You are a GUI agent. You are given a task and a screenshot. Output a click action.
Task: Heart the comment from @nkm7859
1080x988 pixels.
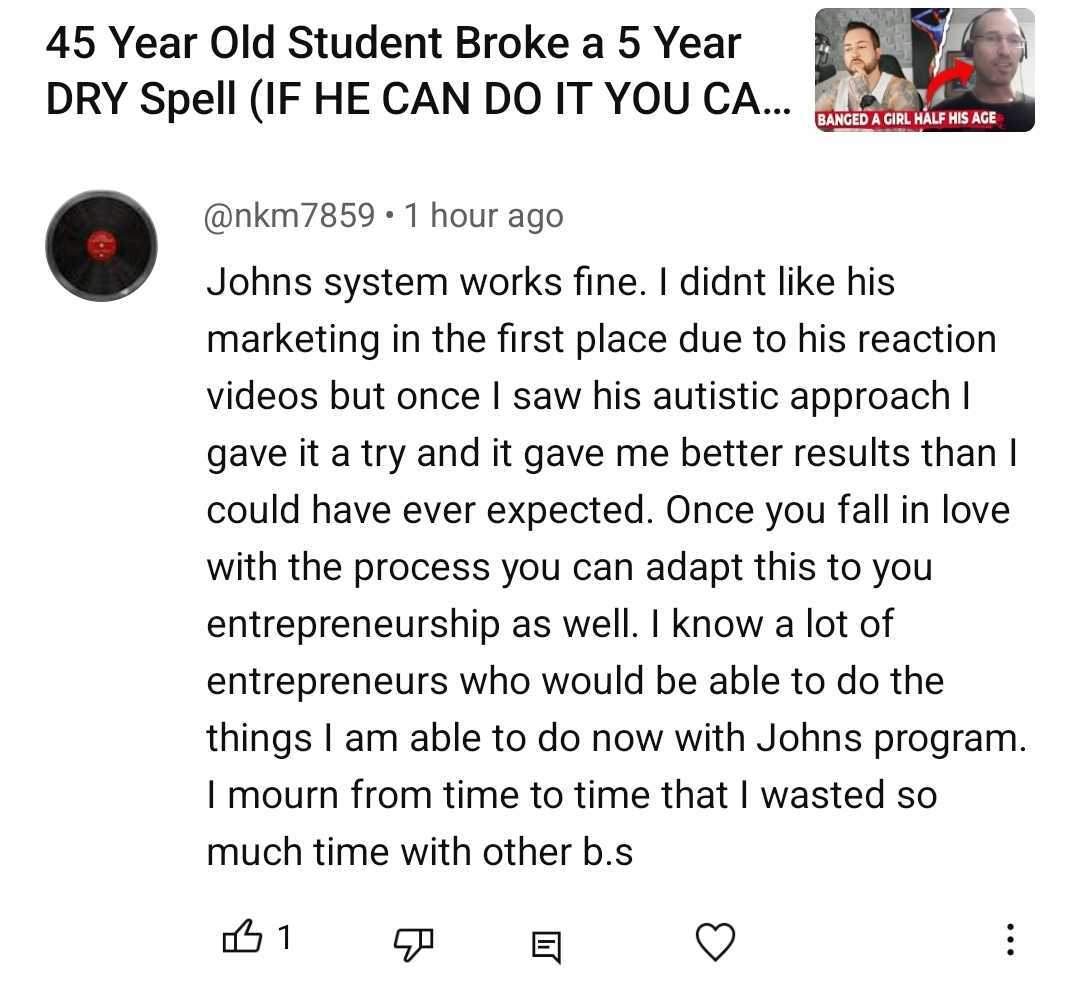(x=714, y=941)
